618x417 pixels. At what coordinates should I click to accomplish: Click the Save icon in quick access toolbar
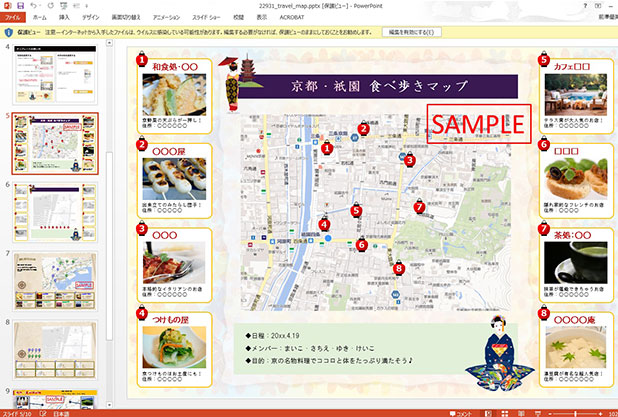tap(20, 6)
